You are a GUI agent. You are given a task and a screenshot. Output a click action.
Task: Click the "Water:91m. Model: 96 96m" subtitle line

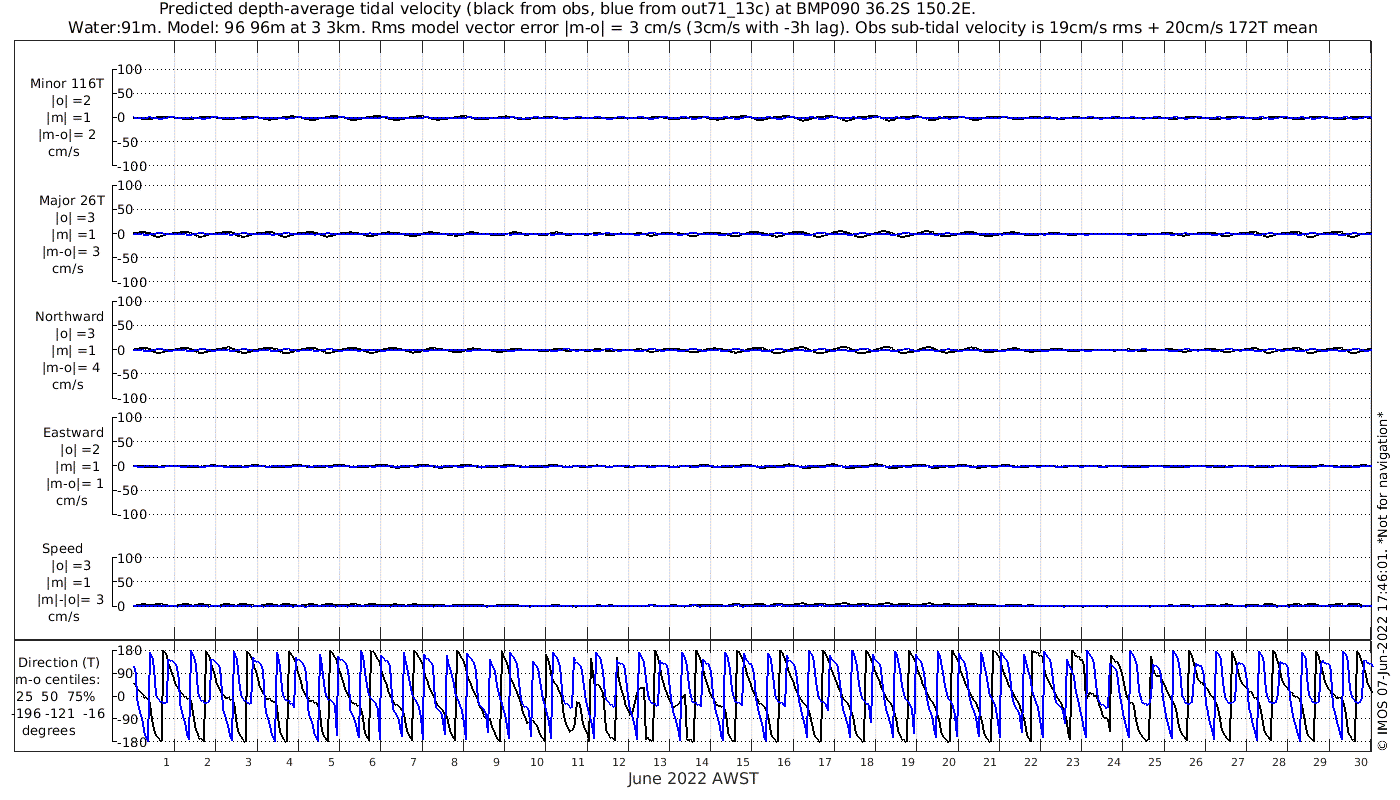point(692,27)
